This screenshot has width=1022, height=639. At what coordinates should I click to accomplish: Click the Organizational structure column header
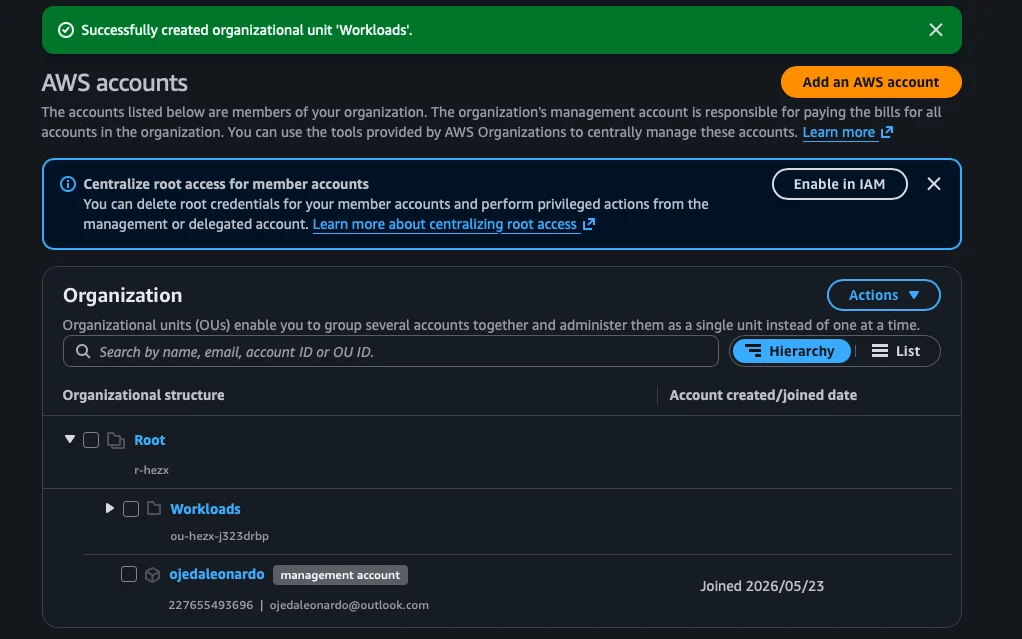tap(143, 395)
